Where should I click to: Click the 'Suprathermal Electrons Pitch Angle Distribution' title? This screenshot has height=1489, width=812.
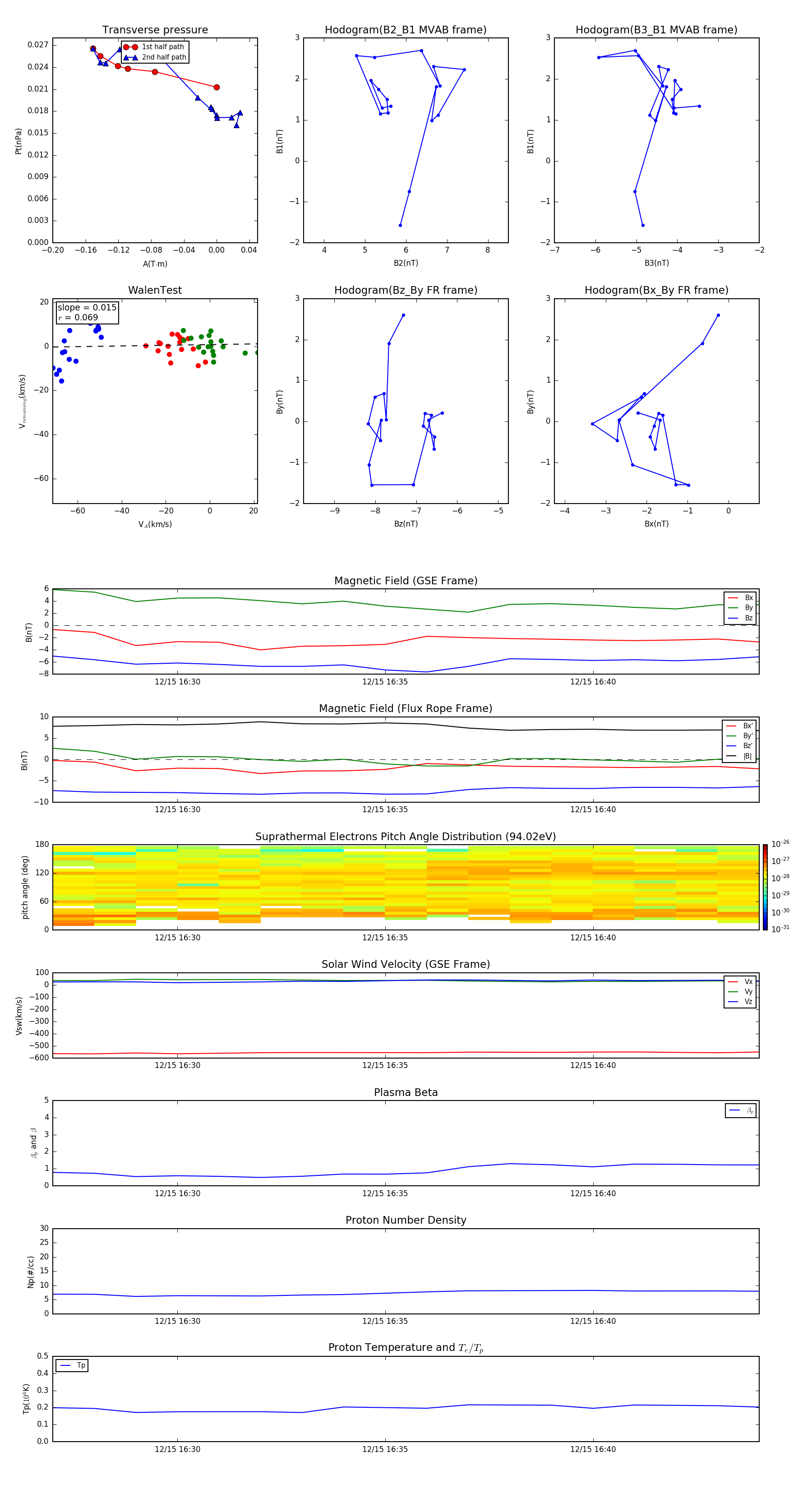pos(406,837)
